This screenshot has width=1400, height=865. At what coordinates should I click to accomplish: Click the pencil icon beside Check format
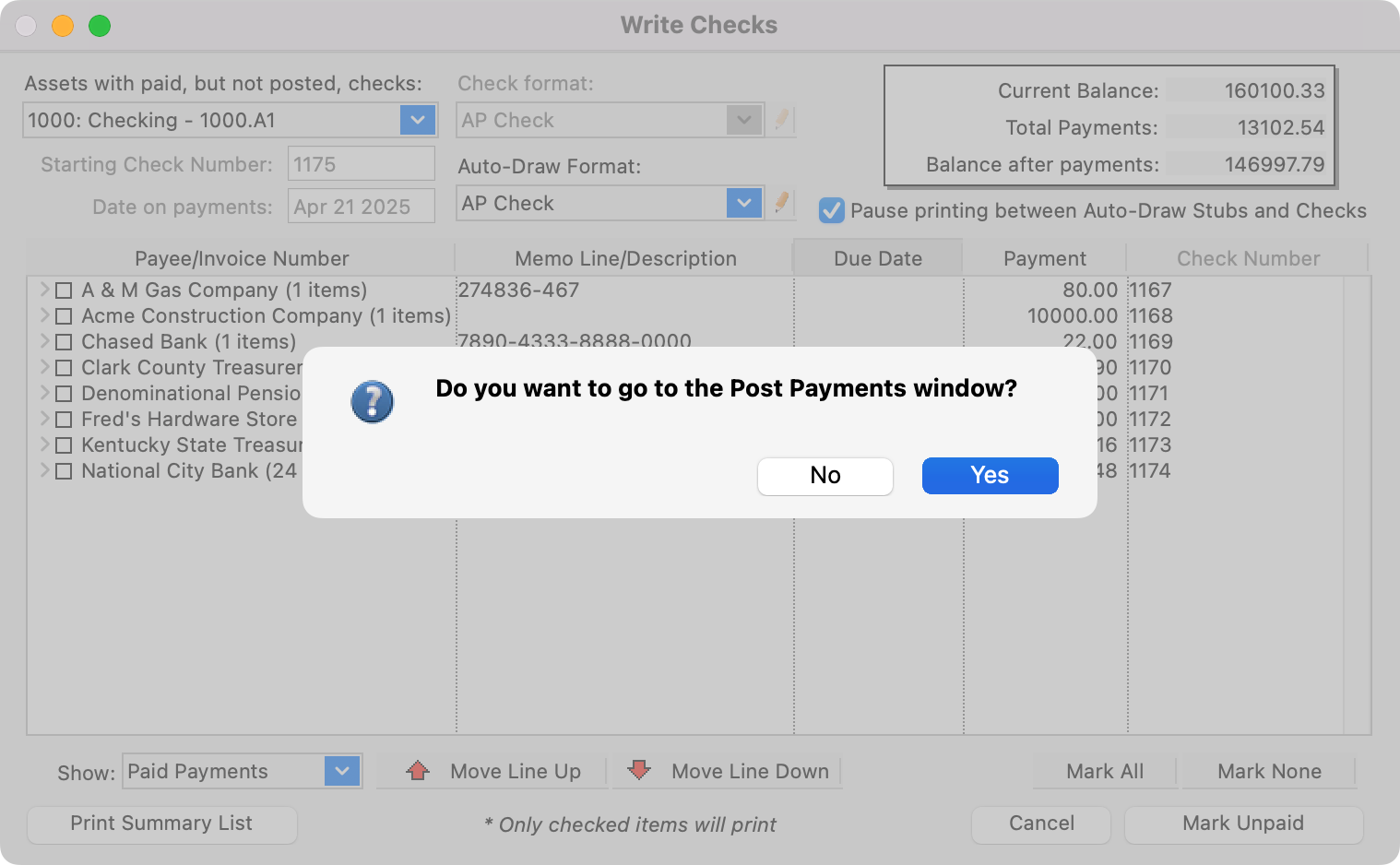(x=782, y=120)
